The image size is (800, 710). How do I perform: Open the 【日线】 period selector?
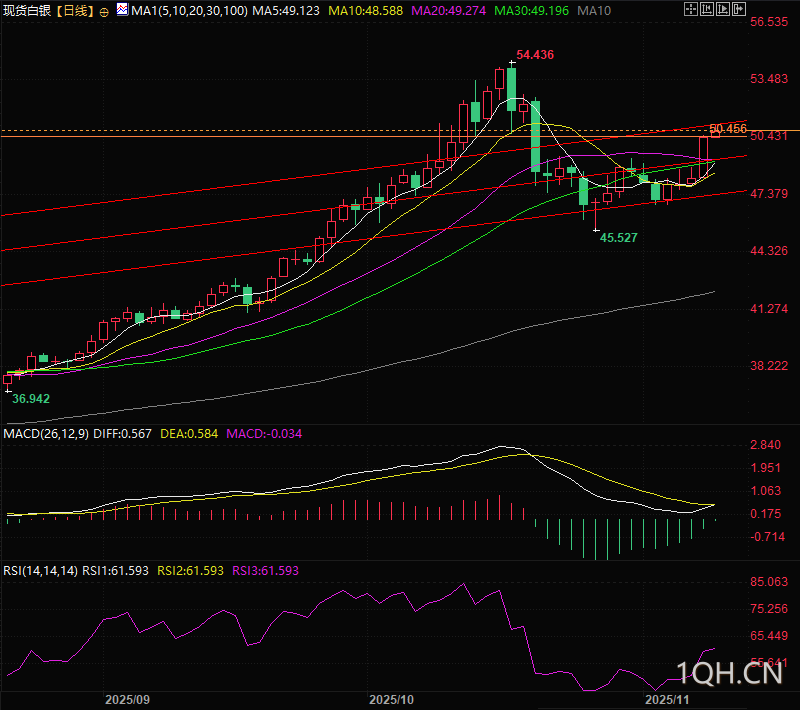[x=76, y=10]
